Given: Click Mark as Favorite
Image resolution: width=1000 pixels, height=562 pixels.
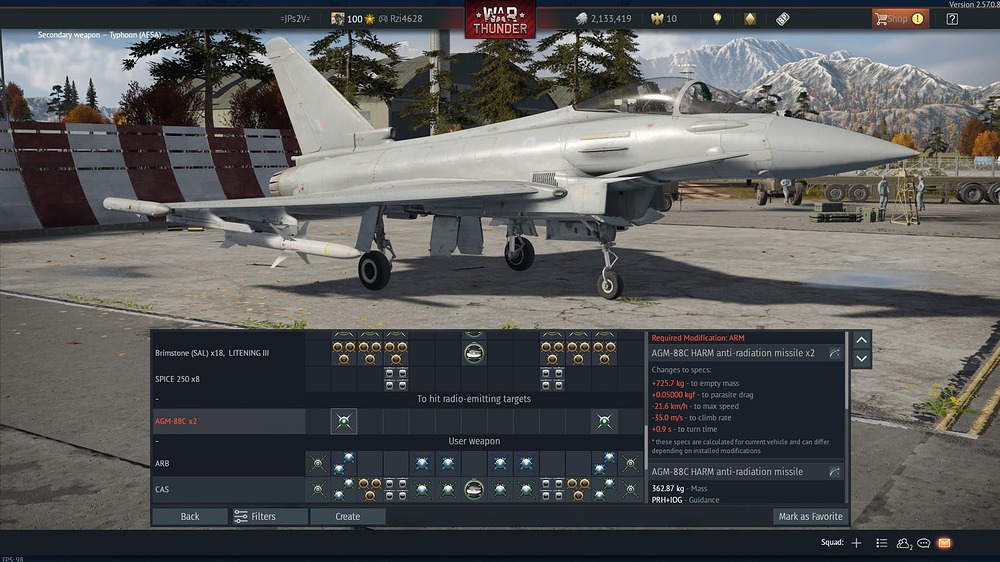Looking at the screenshot, I should [x=811, y=516].
